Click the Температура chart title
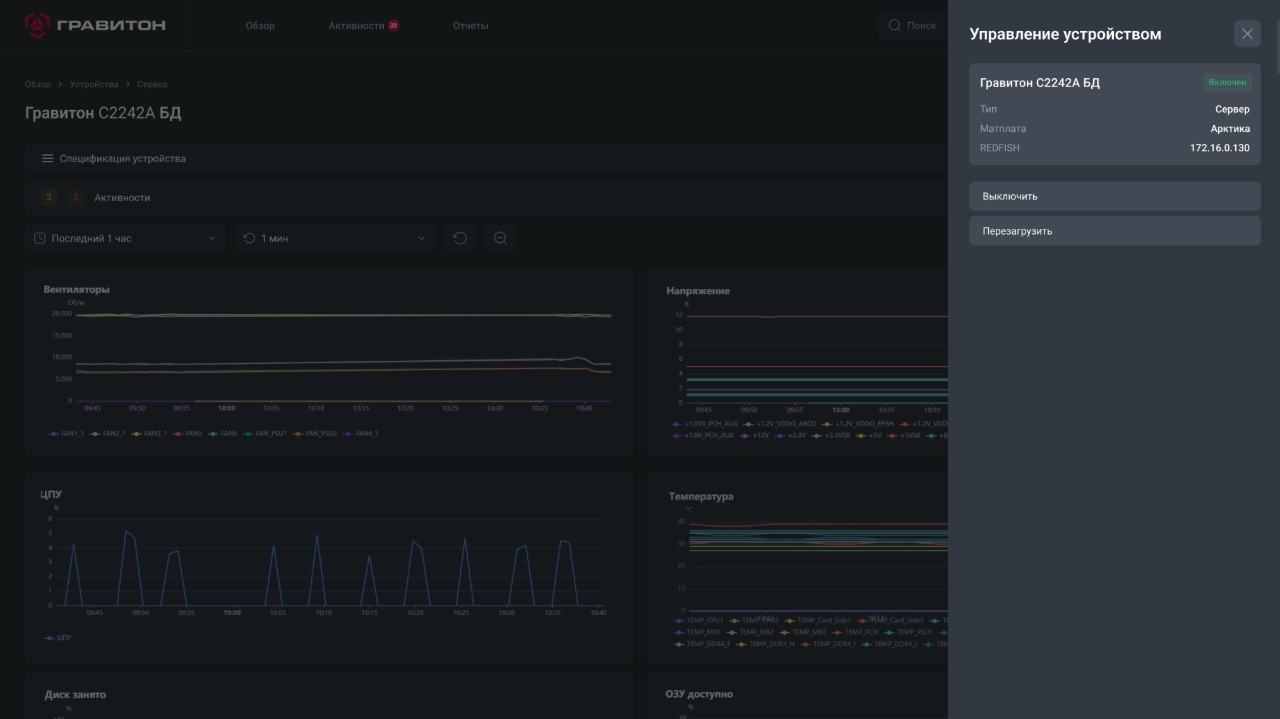This screenshot has width=1280, height=719. coord(701,496)
